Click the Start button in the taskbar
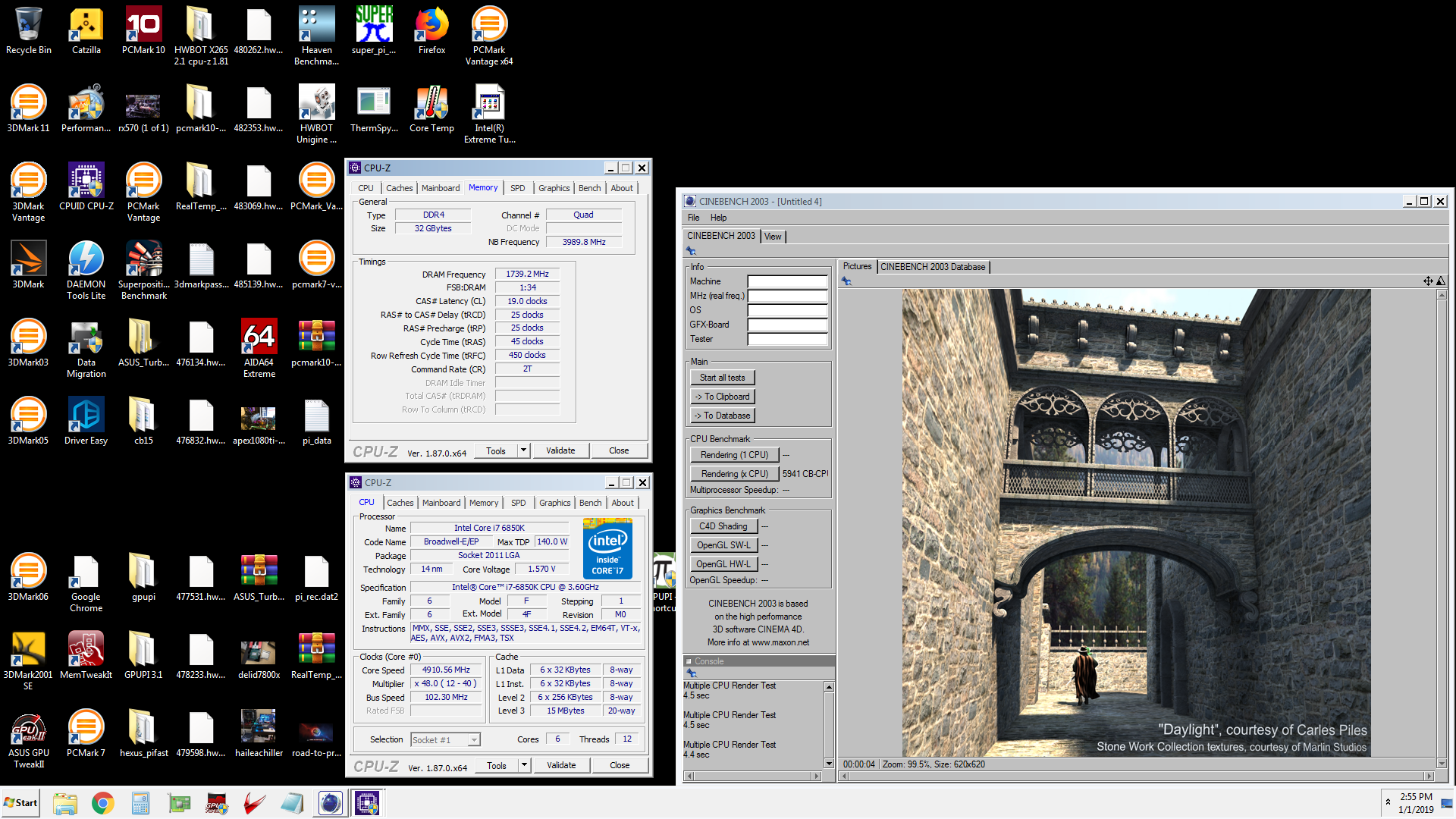 coord(21,803)
